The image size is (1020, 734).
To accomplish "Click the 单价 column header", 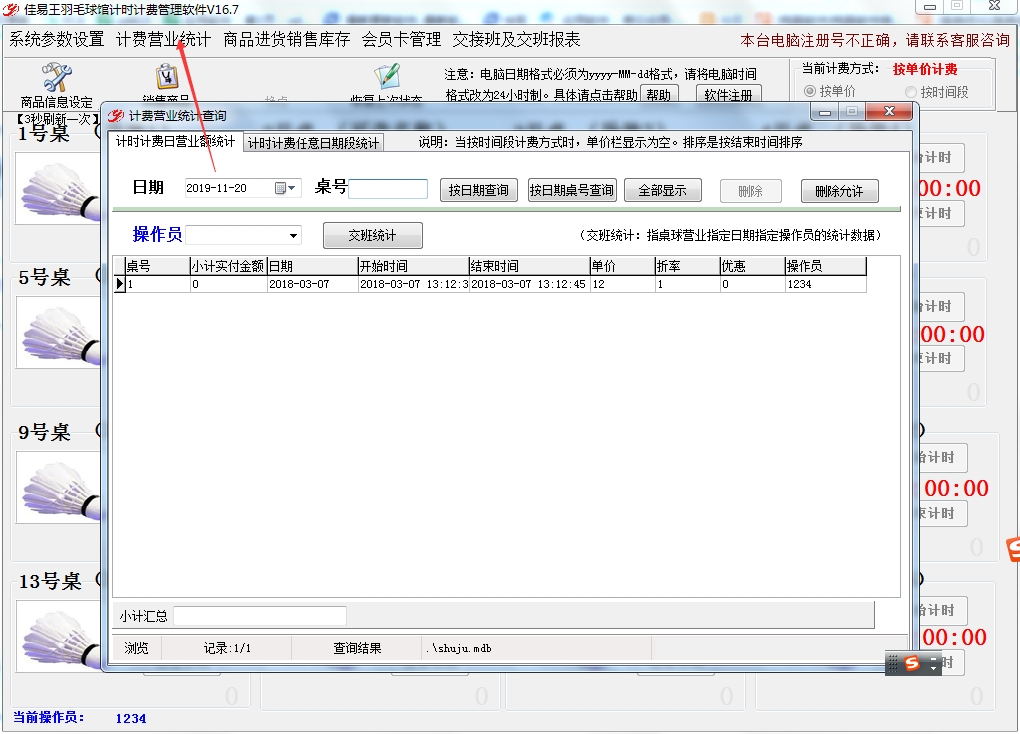I will click(623, 265).
